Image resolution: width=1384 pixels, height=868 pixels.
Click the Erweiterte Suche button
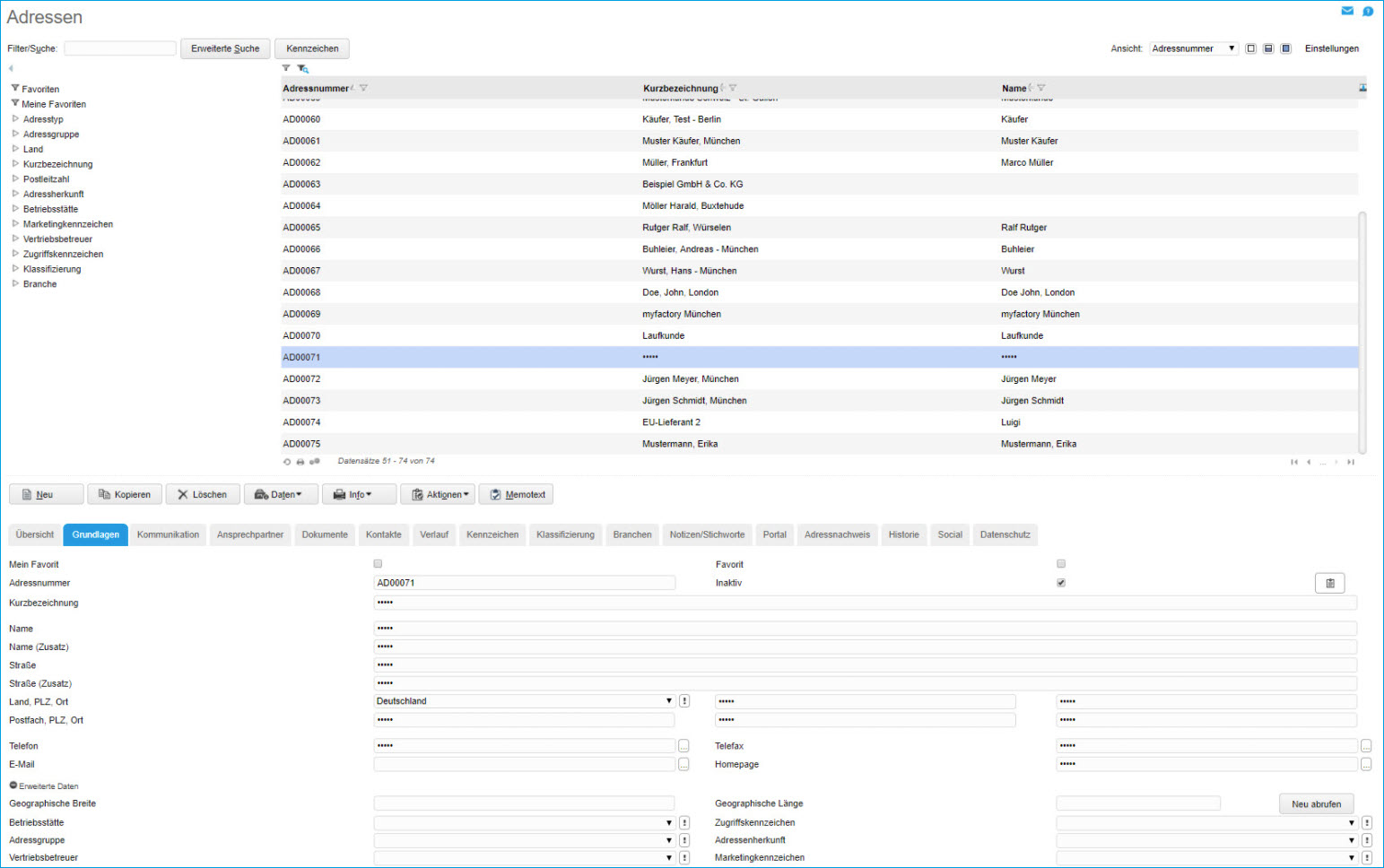point(225,48)
